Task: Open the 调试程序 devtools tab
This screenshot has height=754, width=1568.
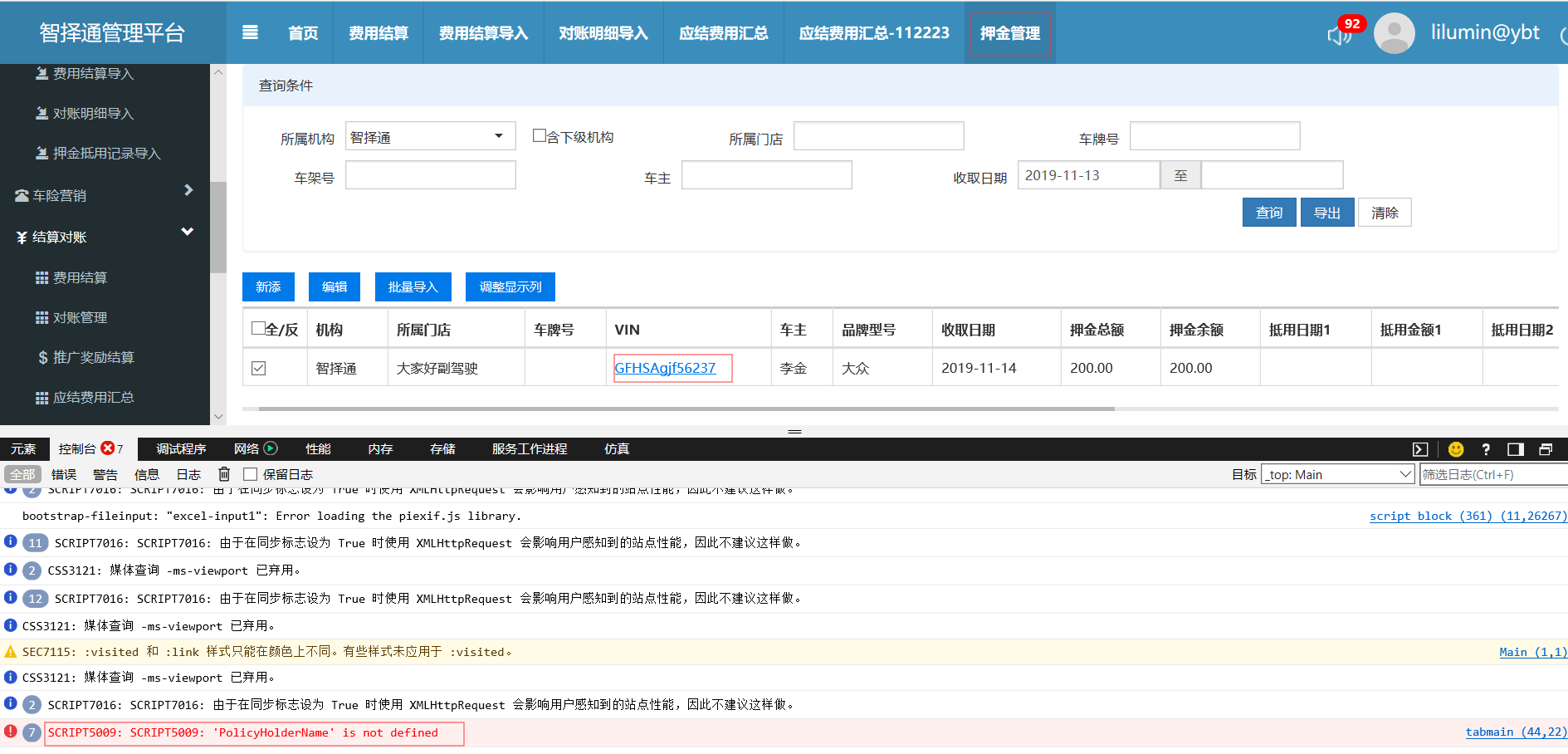Action: pyautogui.click(x=181, y=449)
